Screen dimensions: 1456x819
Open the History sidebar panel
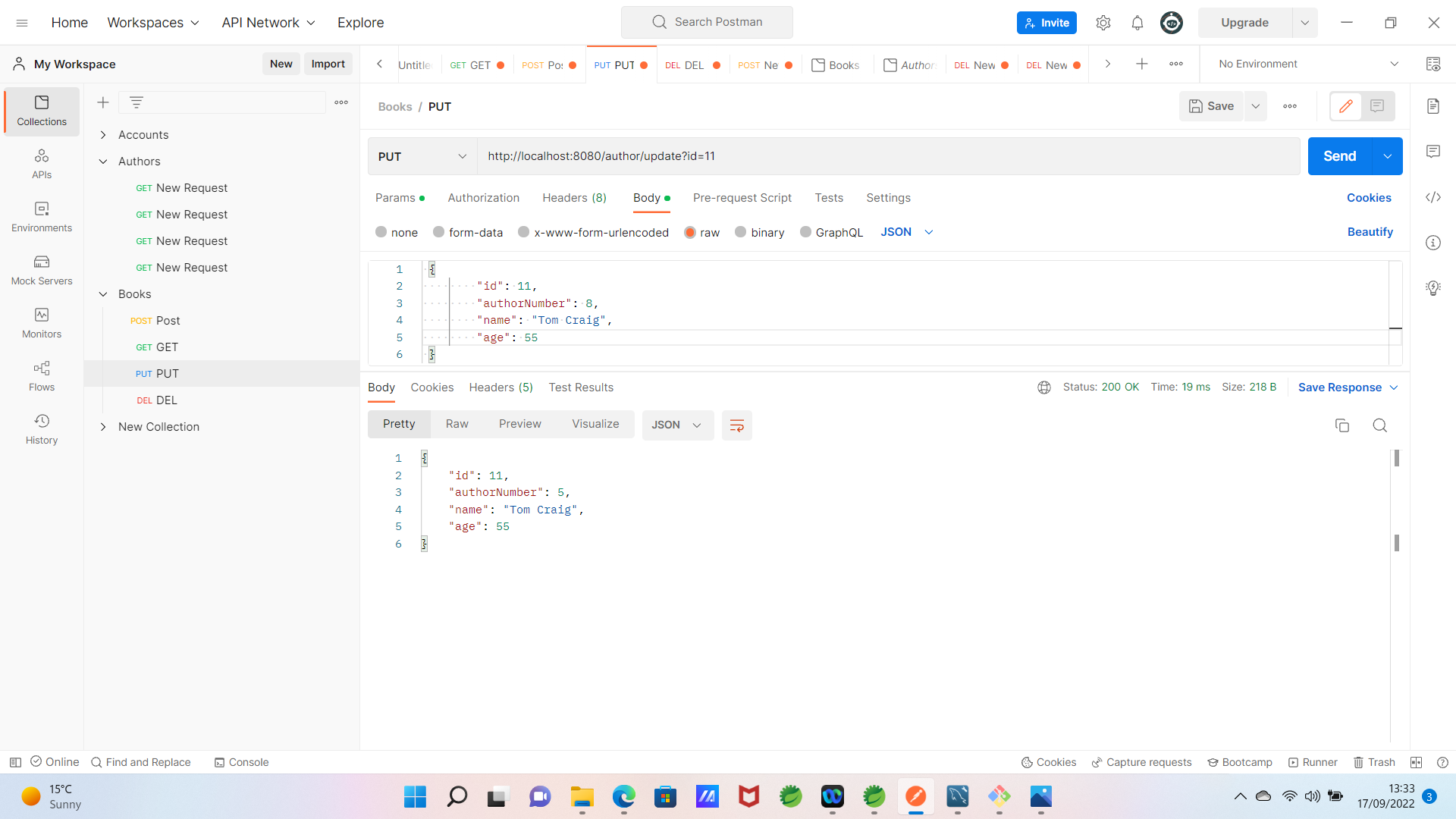coord(42,429)
